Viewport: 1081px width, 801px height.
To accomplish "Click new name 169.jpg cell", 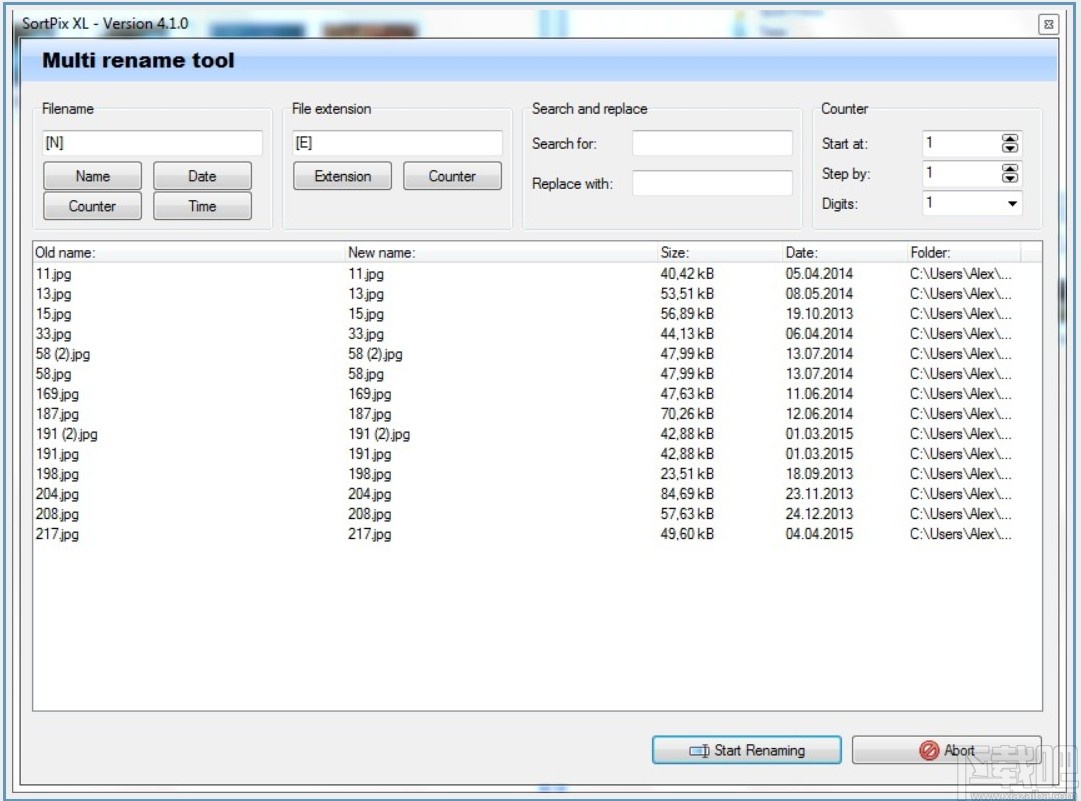I will tap(370, 394).
